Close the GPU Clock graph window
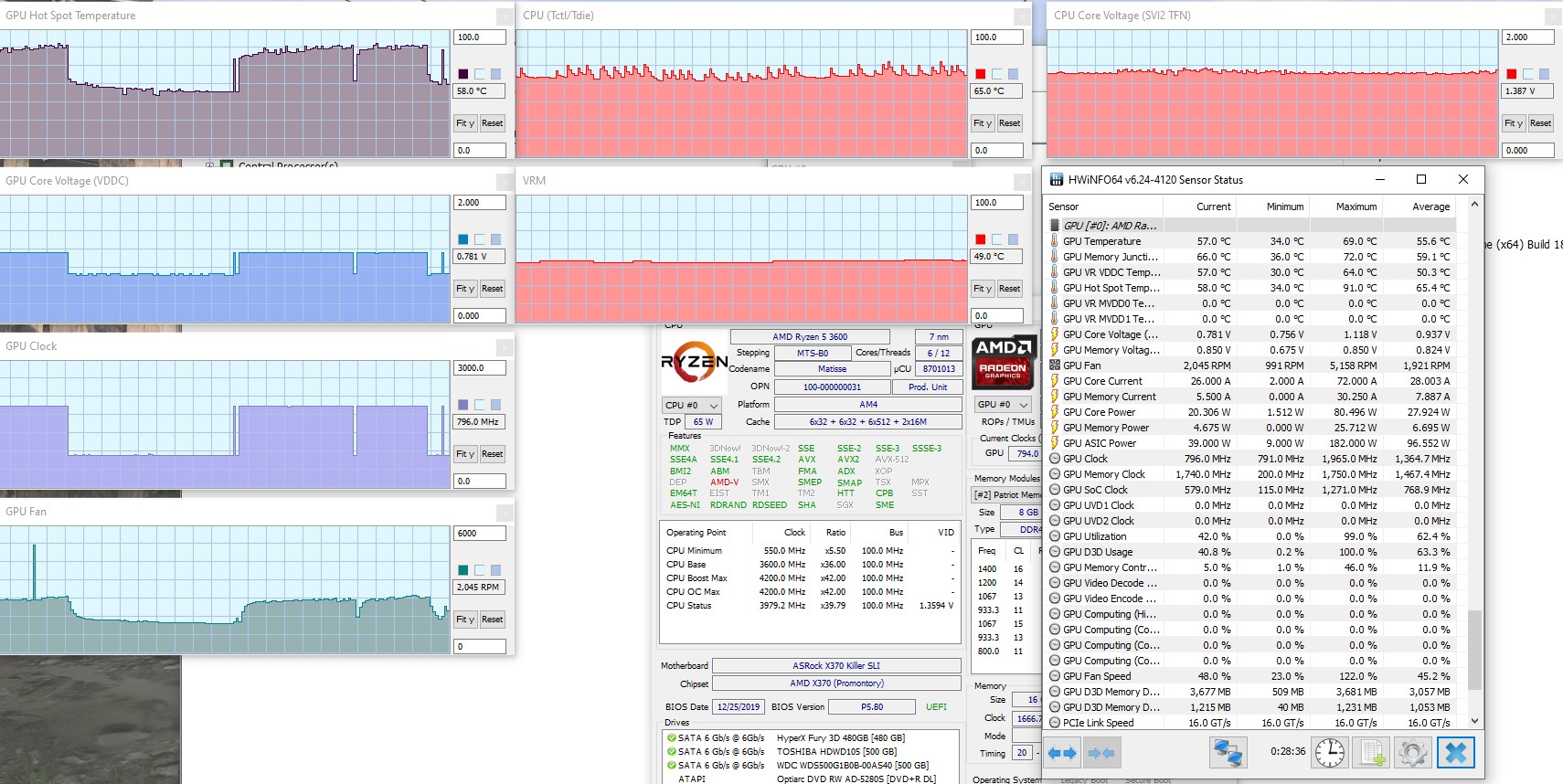The height and width of the screenshot is (784, 1563). [504, 347]
